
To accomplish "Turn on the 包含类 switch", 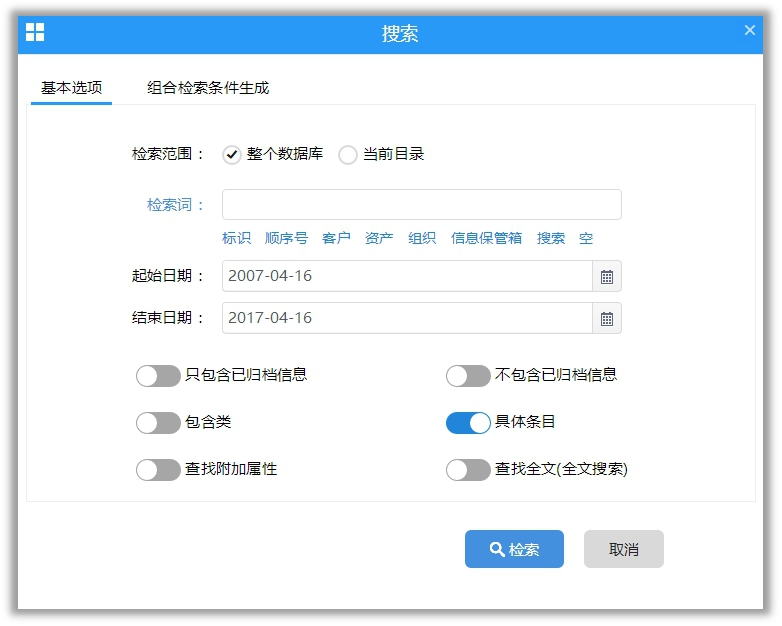I will [158, 423].
